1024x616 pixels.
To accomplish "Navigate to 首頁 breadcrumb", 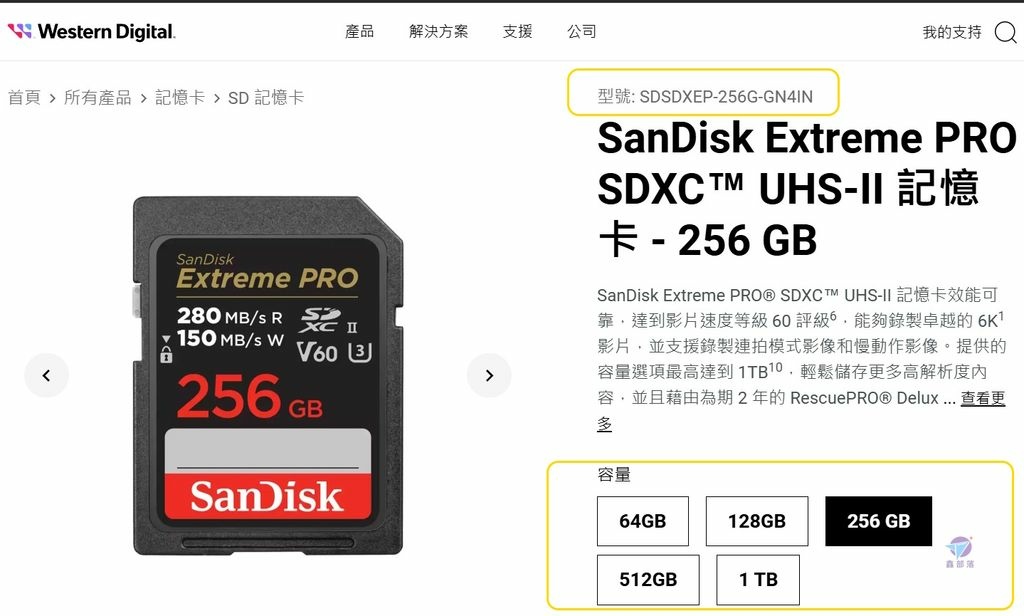I will pos(24,98).
